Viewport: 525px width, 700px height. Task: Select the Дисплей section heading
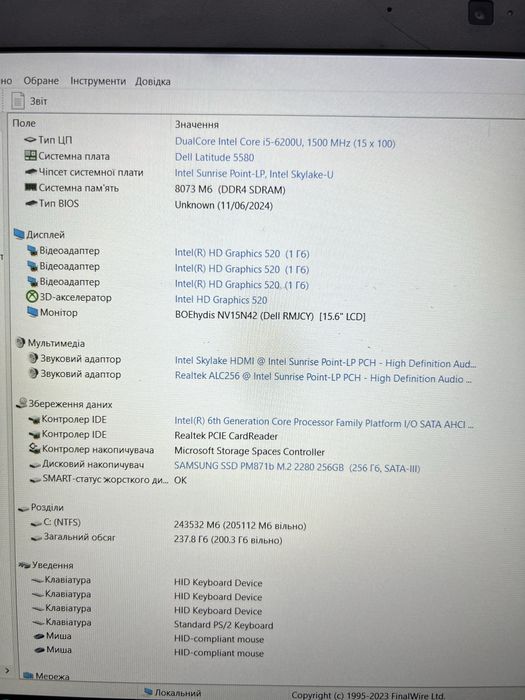click(45, 234)
